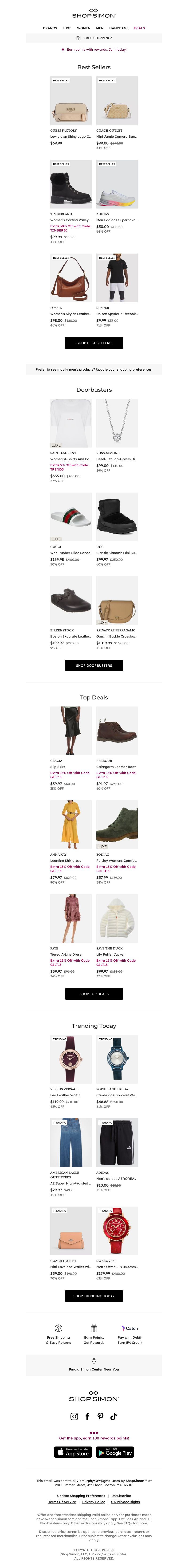Click the SHOP DOORBUSTERS button
188x1568 pixels.
point(94,665)
